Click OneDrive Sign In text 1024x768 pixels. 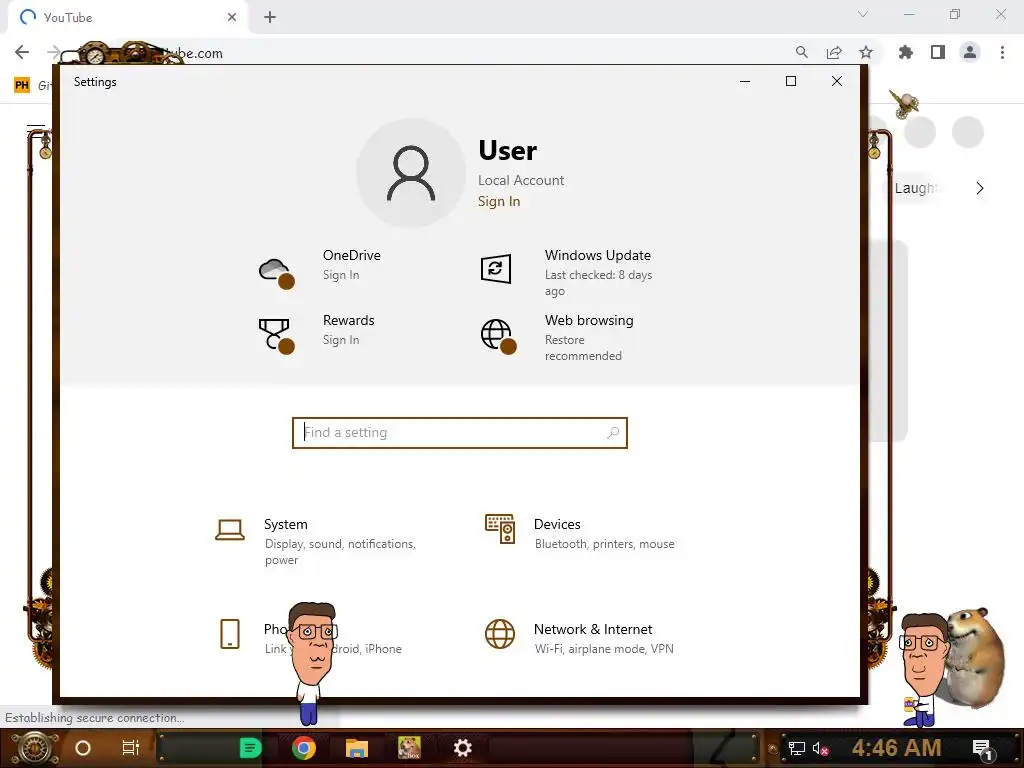(x=341, y=275)
